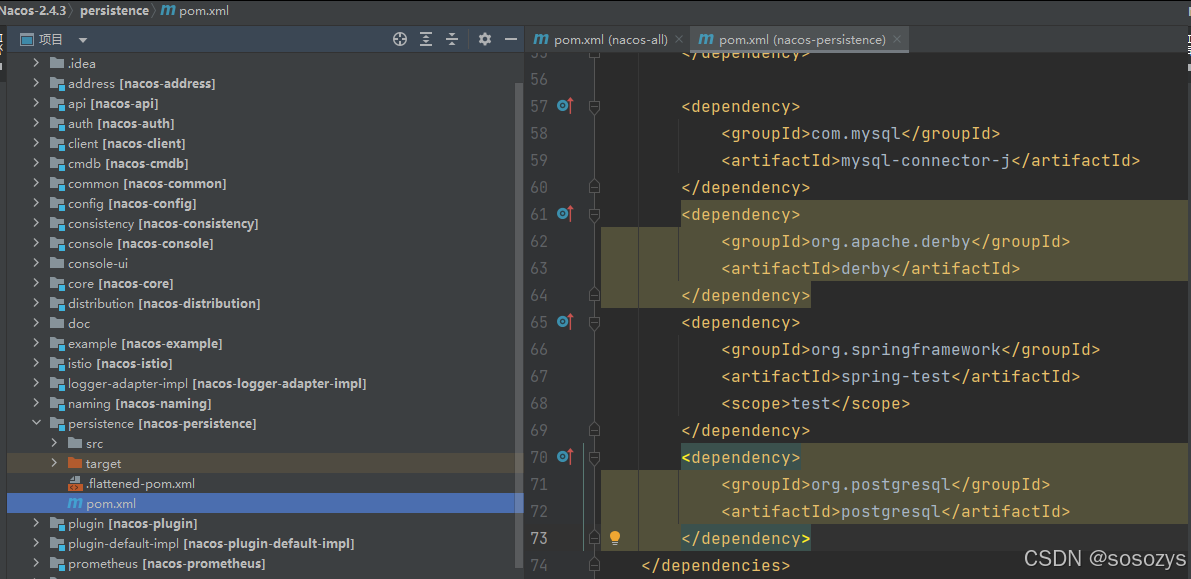Click com.mysql groupId text
Image resolution: width=1191 pixels, height=579 pixels.
[855, 134]
